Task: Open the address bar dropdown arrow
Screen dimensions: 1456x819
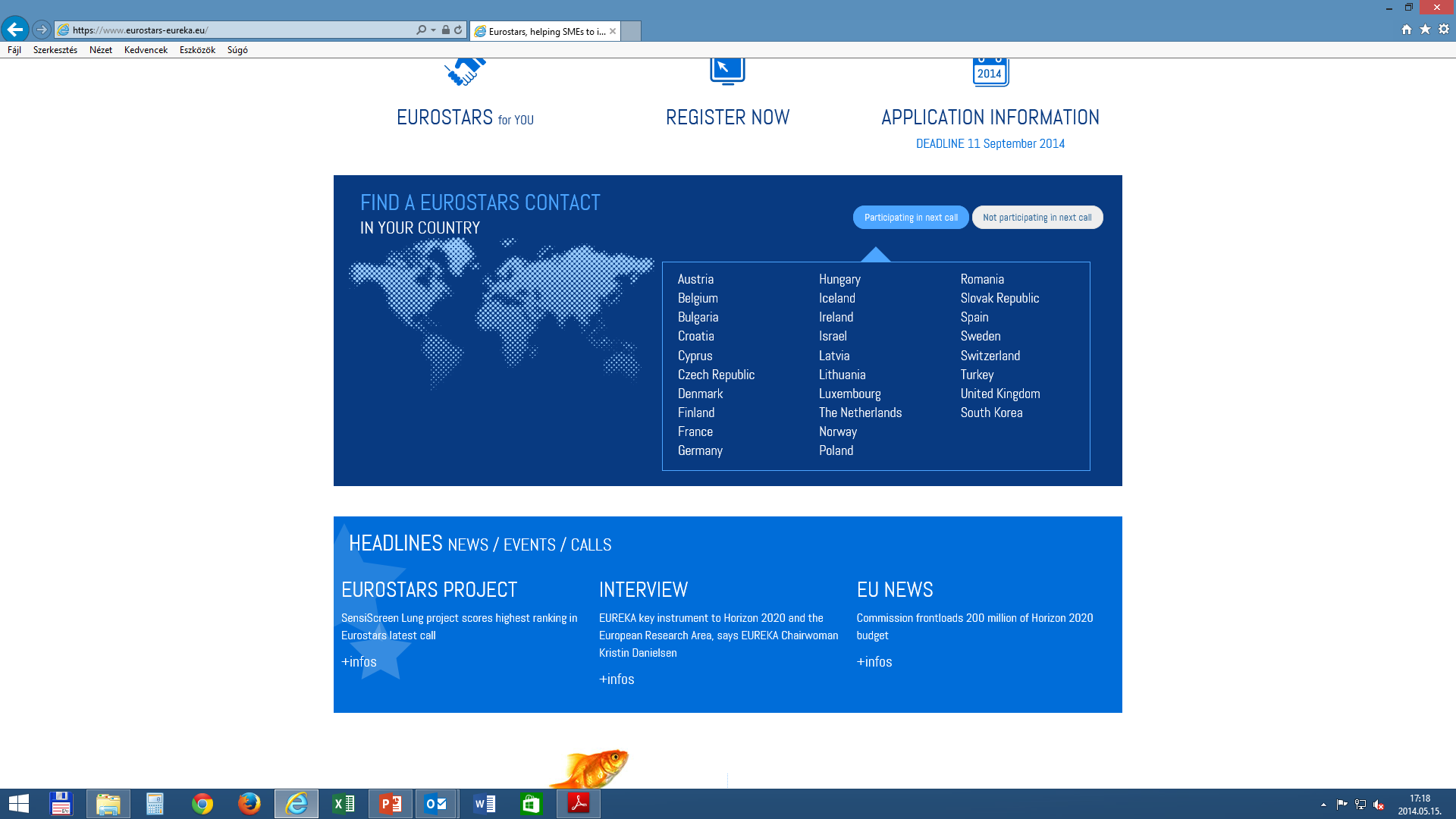Action: point(433,30)
